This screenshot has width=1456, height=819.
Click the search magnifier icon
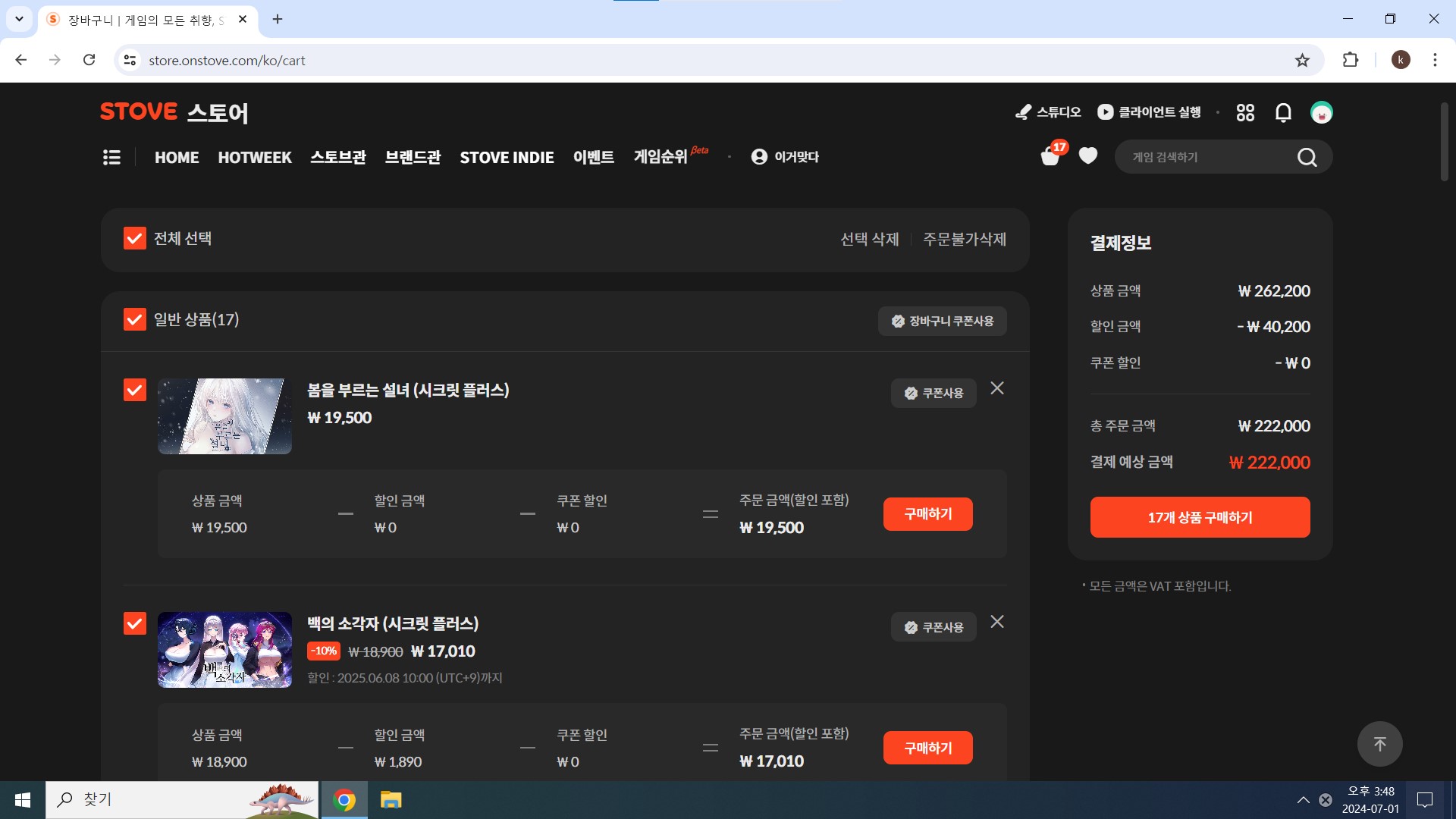1307,157
